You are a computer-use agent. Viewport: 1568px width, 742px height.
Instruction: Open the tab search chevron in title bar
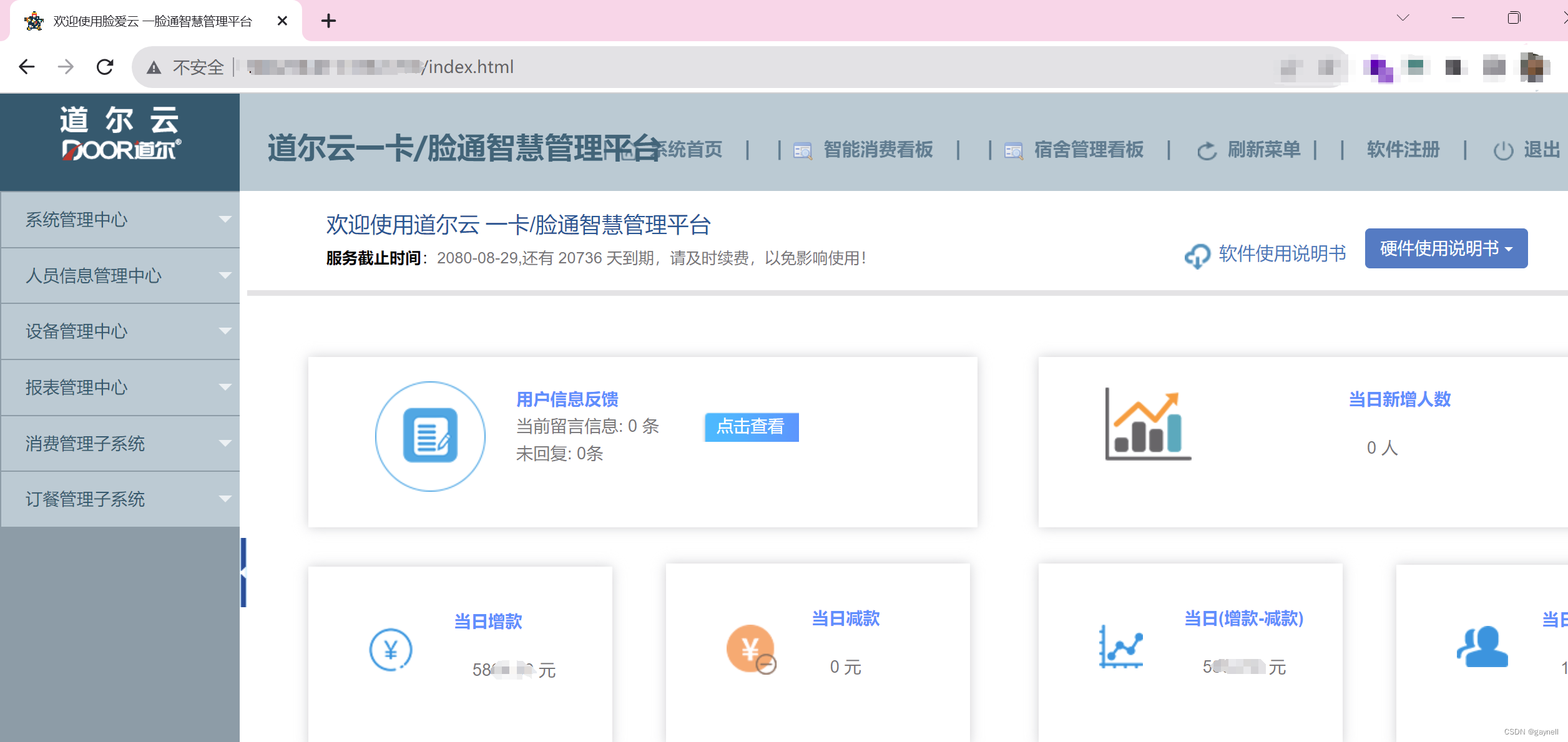(1403, 18)
